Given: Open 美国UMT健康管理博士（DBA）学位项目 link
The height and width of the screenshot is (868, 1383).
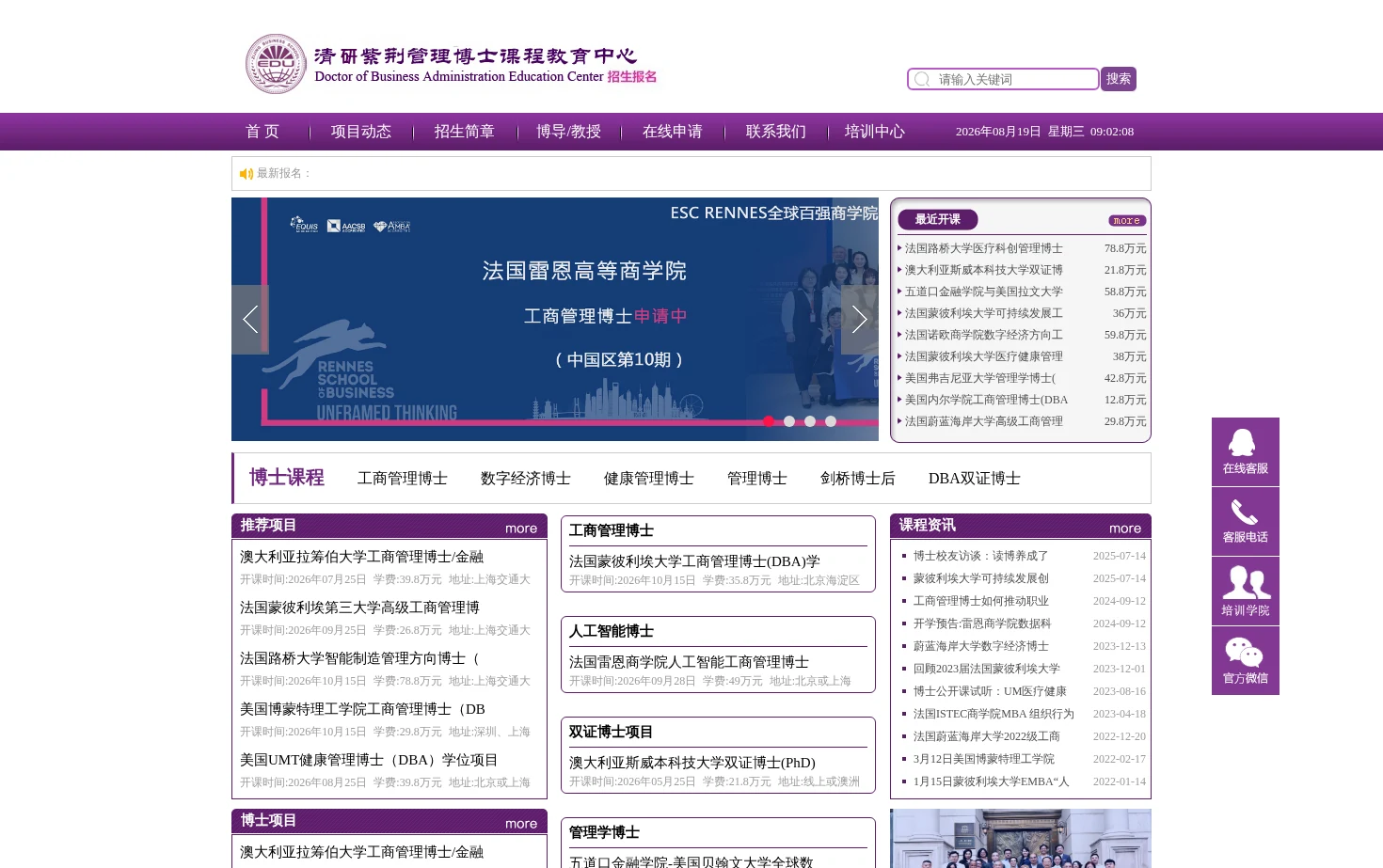Looking at the screenshot, I should click(369, 760).
